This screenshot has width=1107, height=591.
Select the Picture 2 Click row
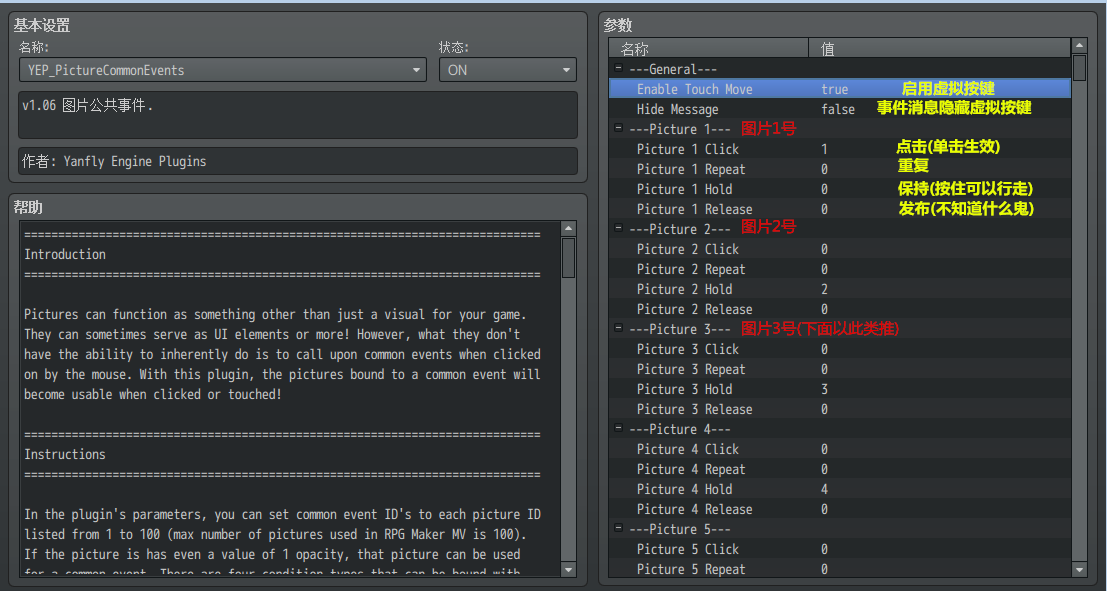click(840, 249)
